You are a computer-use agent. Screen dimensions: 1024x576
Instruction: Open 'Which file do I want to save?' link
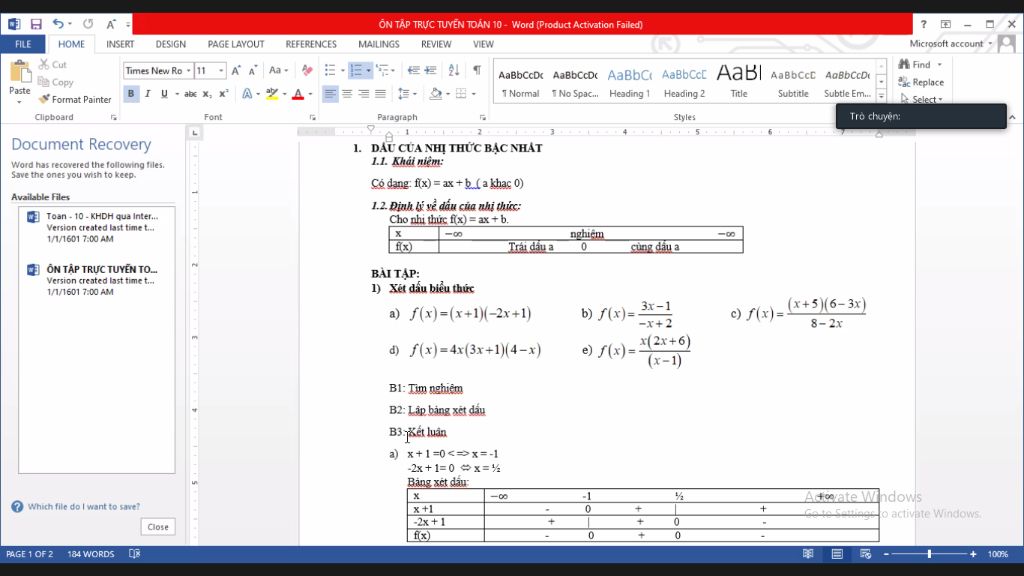[x=84, y=506]
